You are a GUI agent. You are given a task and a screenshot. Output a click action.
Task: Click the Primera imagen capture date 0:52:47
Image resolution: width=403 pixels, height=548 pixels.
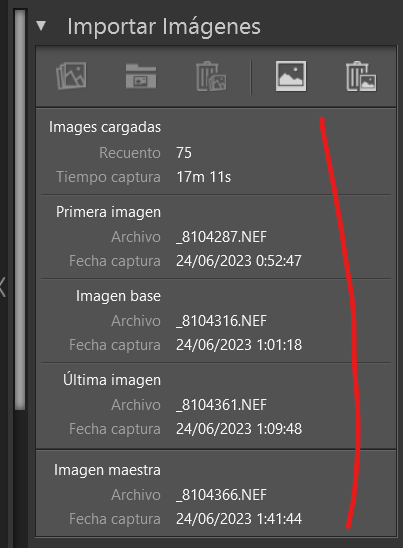coord(239,261)
